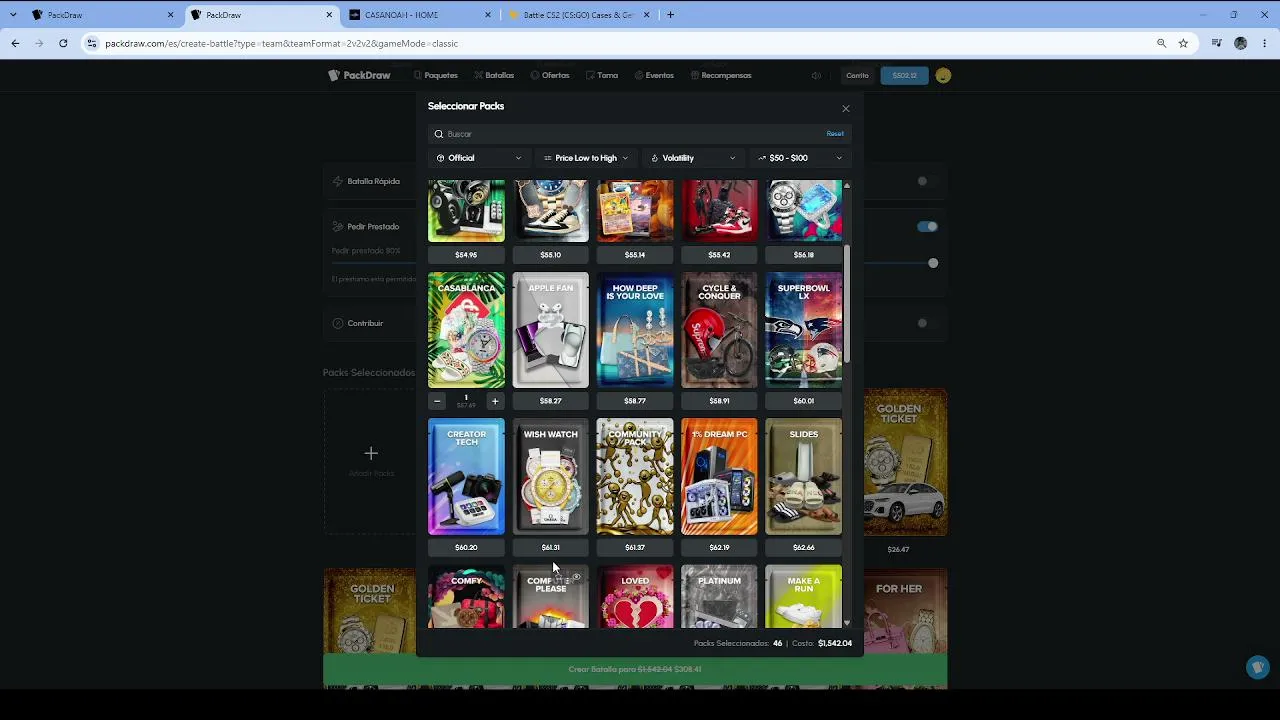Open the Ofertas menu
The image size is (1280, 720).
[550, 75]
